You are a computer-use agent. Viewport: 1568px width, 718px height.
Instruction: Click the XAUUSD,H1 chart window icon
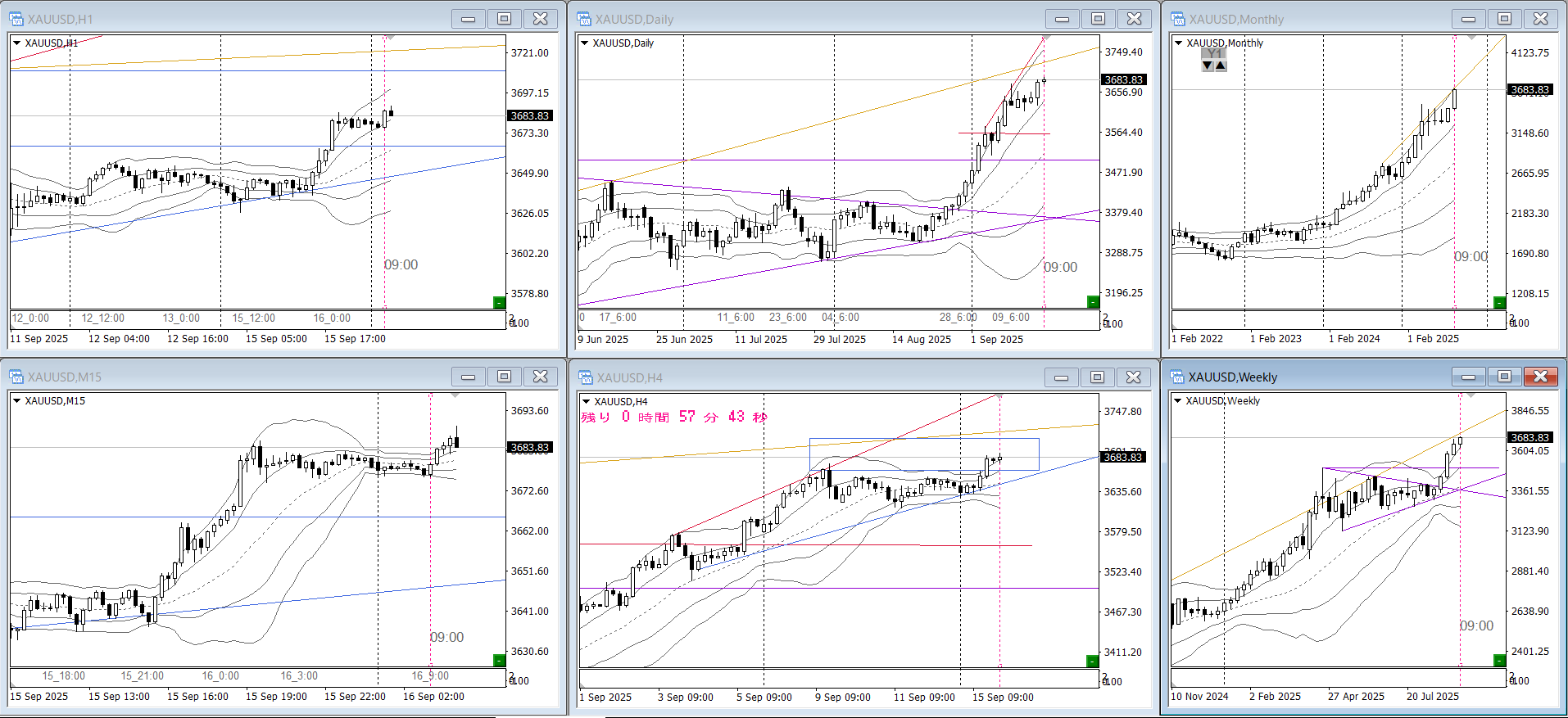point(16,19)
